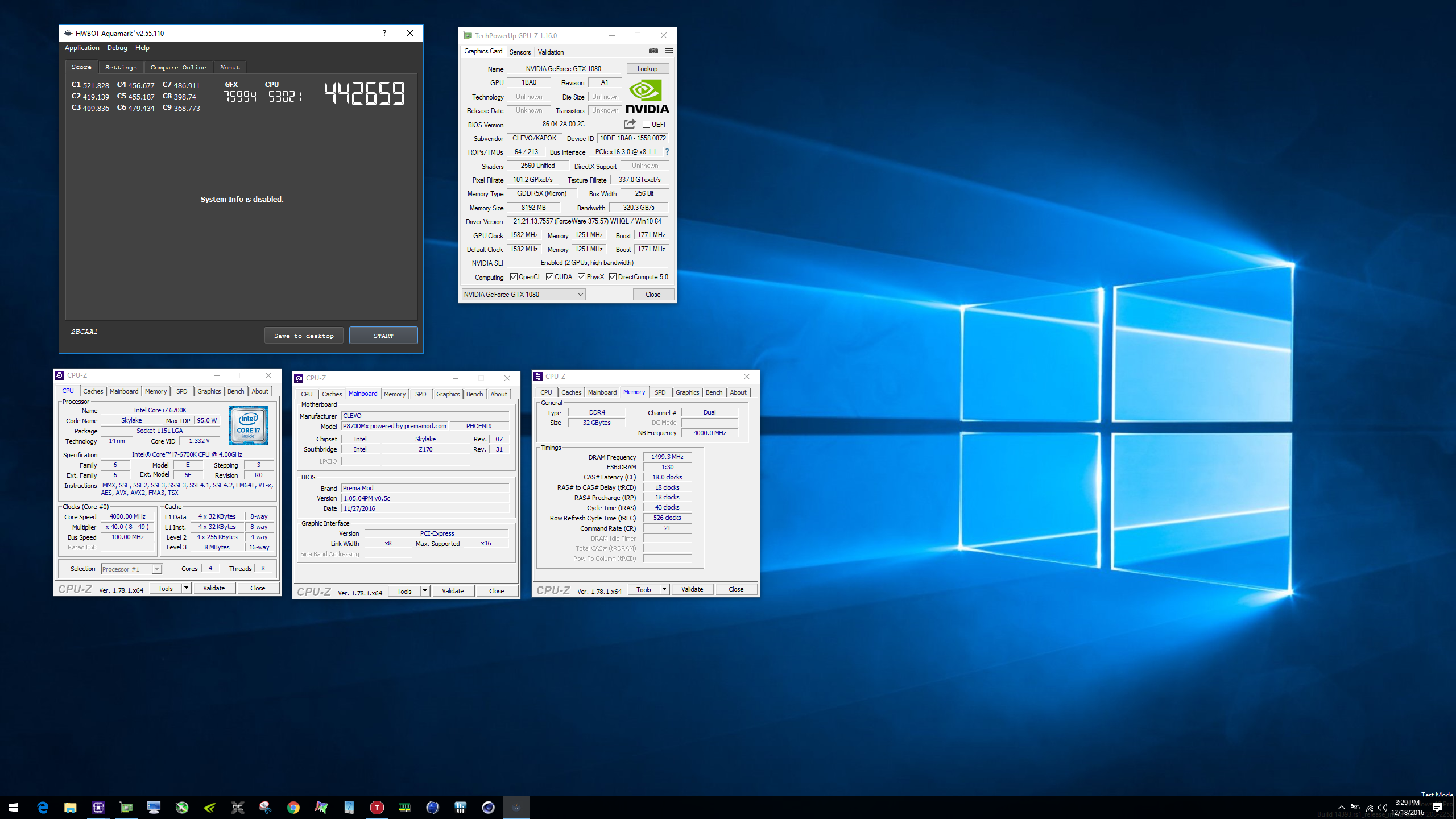Open the Sensors tab in GPU-Z
This screenshot has width=1456, height=819.
click(x=520, y=52)
